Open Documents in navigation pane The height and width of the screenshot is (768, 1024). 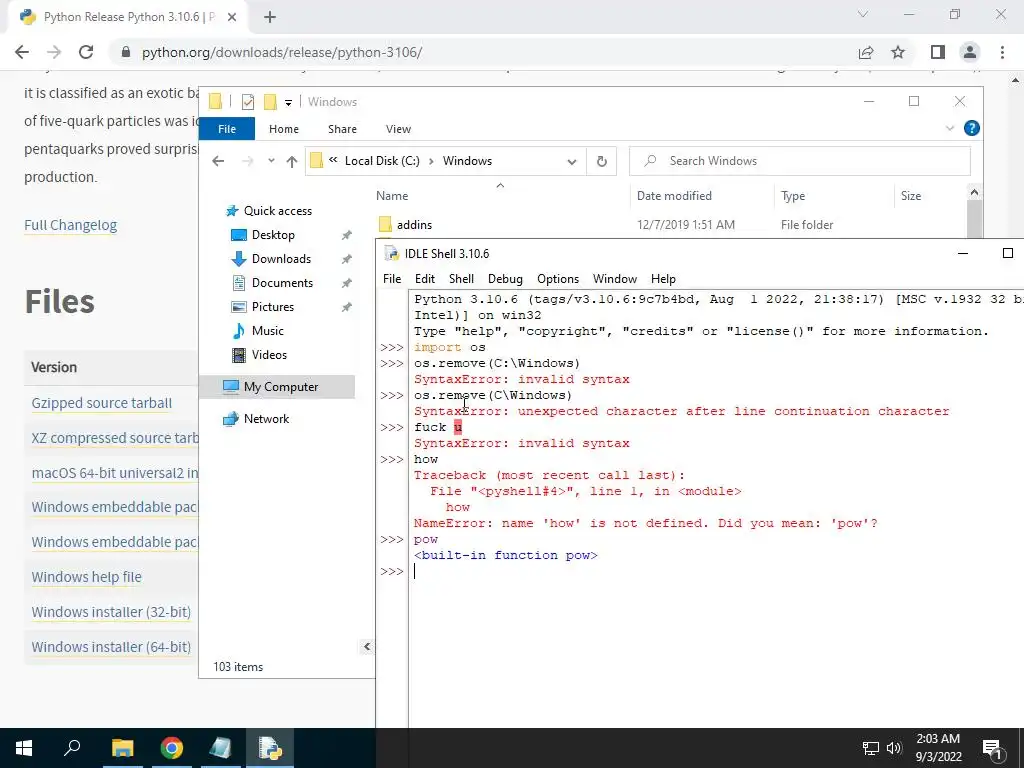[282, 283]
